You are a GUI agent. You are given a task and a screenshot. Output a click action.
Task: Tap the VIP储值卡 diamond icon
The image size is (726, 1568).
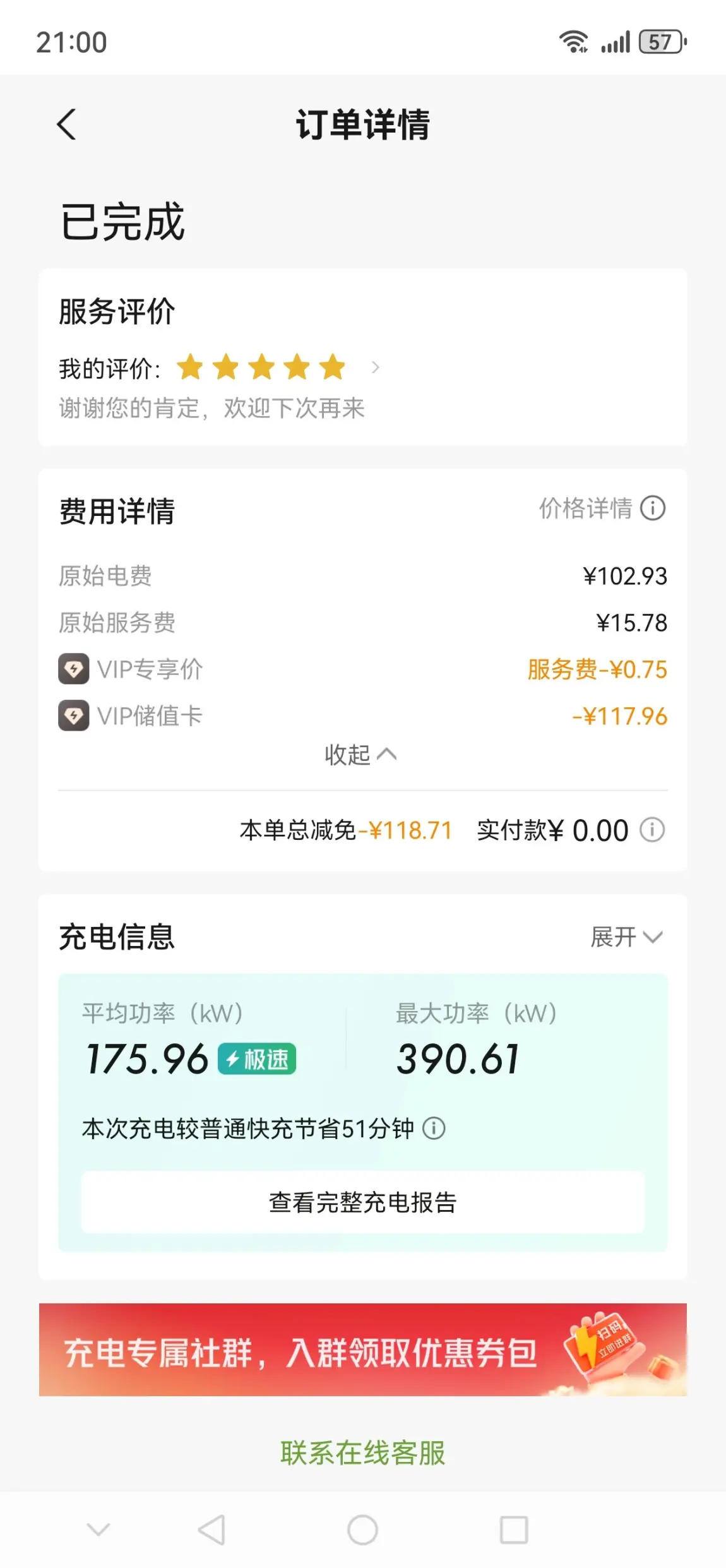pyautogui.click(x=74, y=715)
